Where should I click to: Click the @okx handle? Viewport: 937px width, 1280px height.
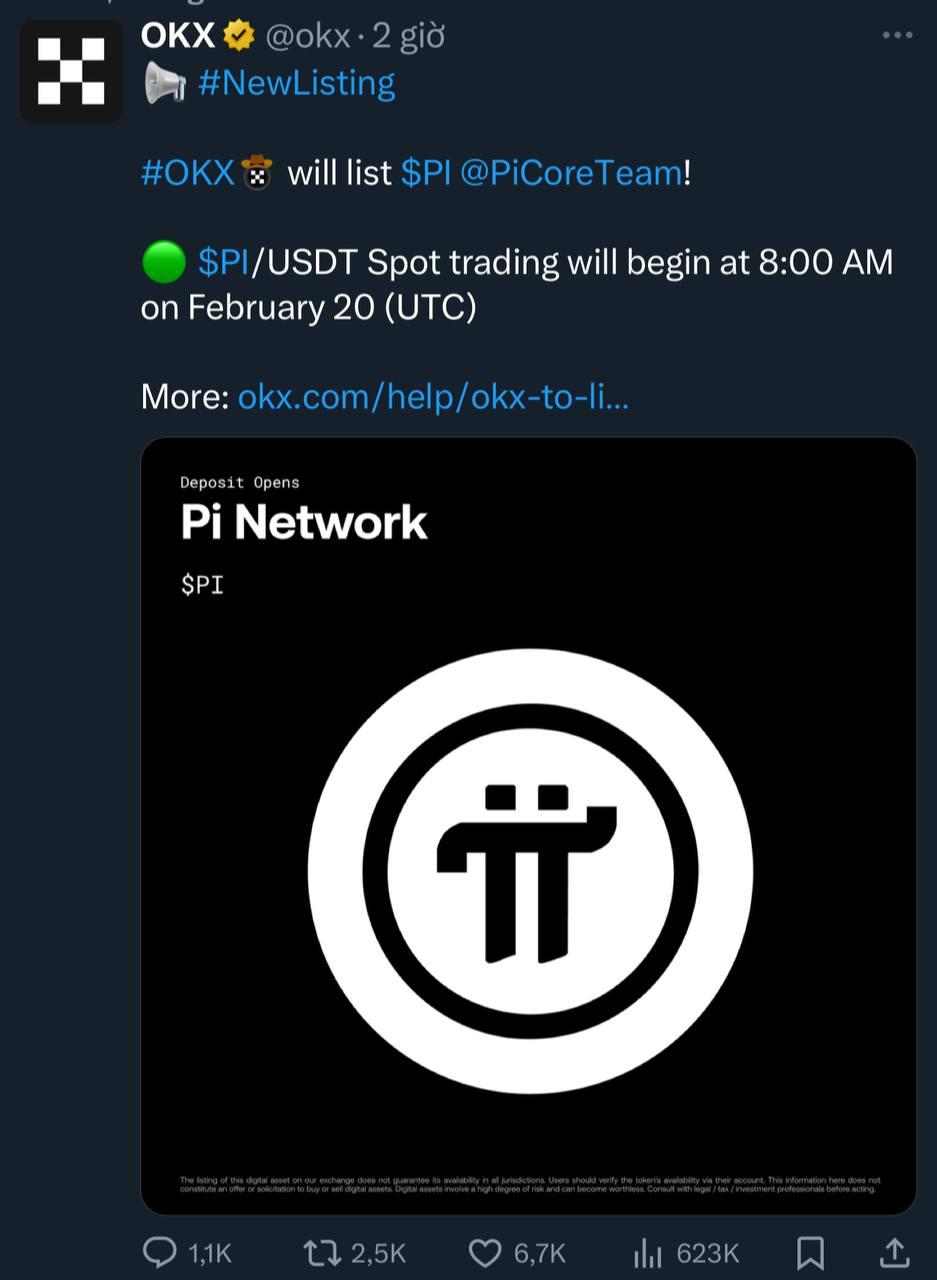[308, 37]
